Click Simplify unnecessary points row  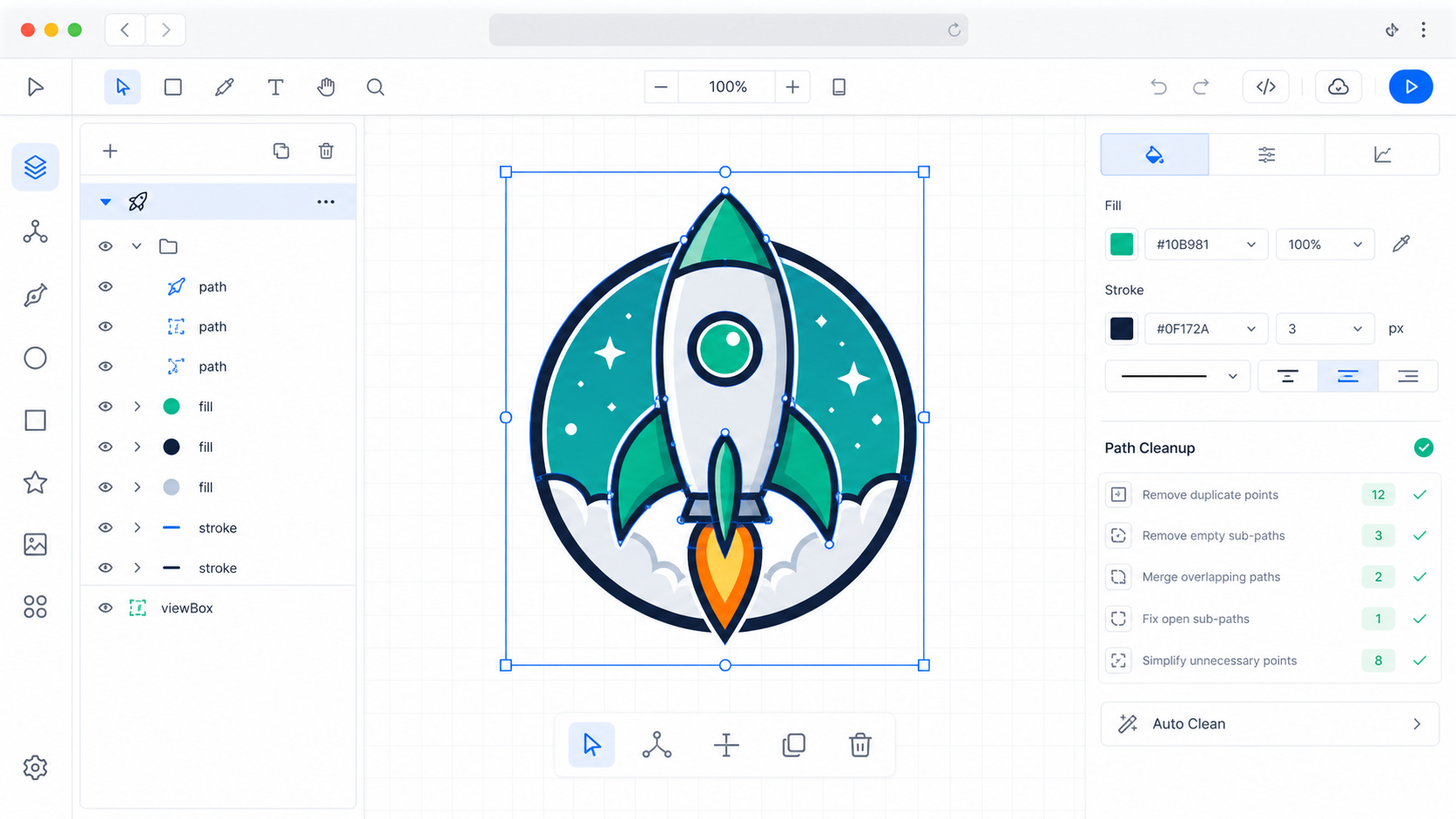pos(1270,661)
